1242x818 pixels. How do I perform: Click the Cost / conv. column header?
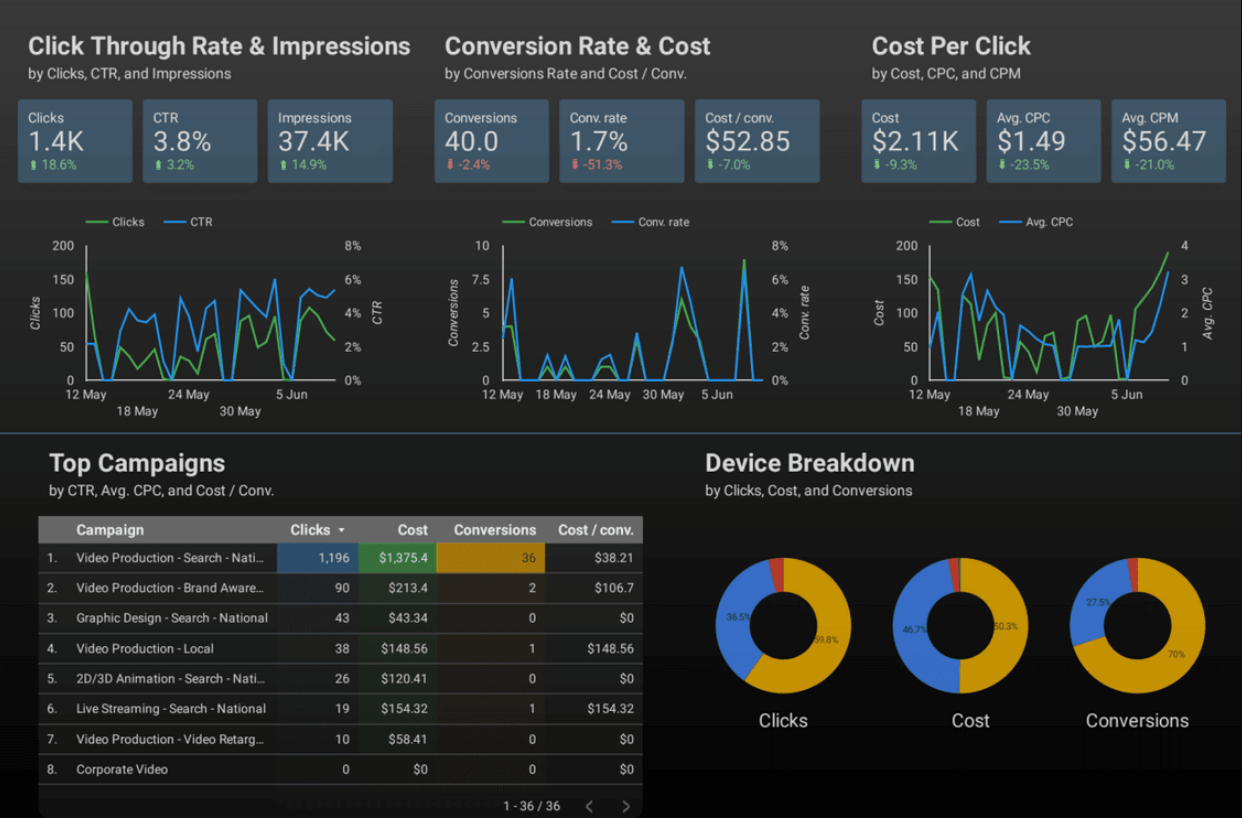(596, 530)
